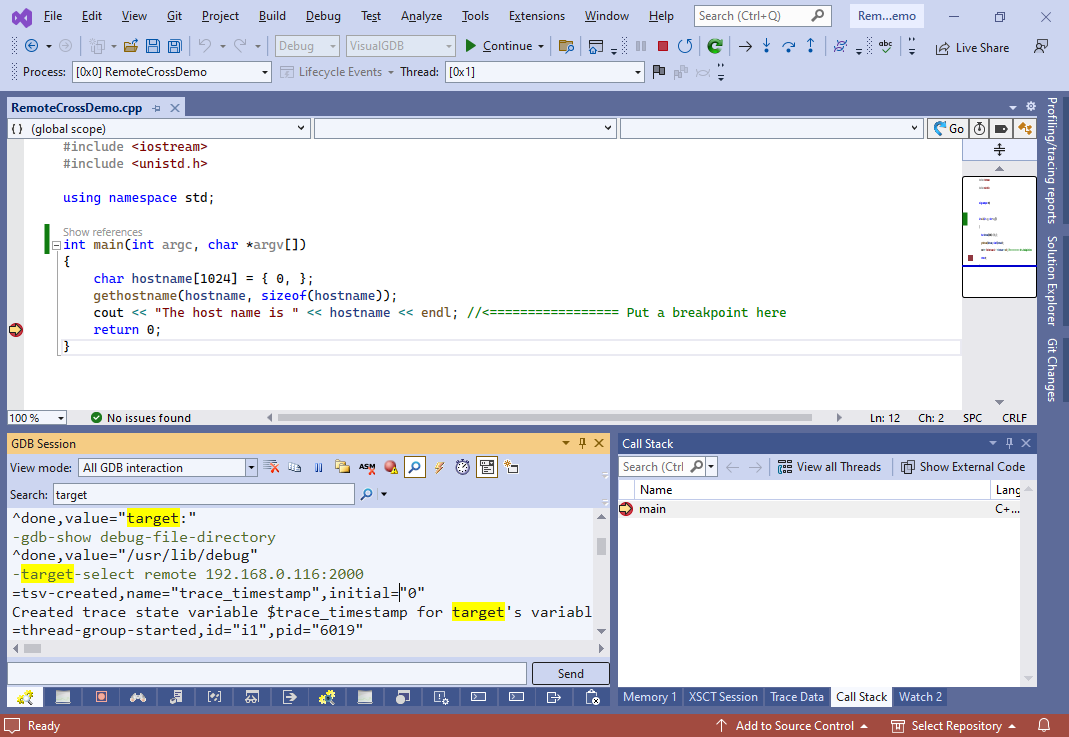Click the red Stop Debugging square
The width and height of the screenshot is (1069, 737).
[662, 46]
